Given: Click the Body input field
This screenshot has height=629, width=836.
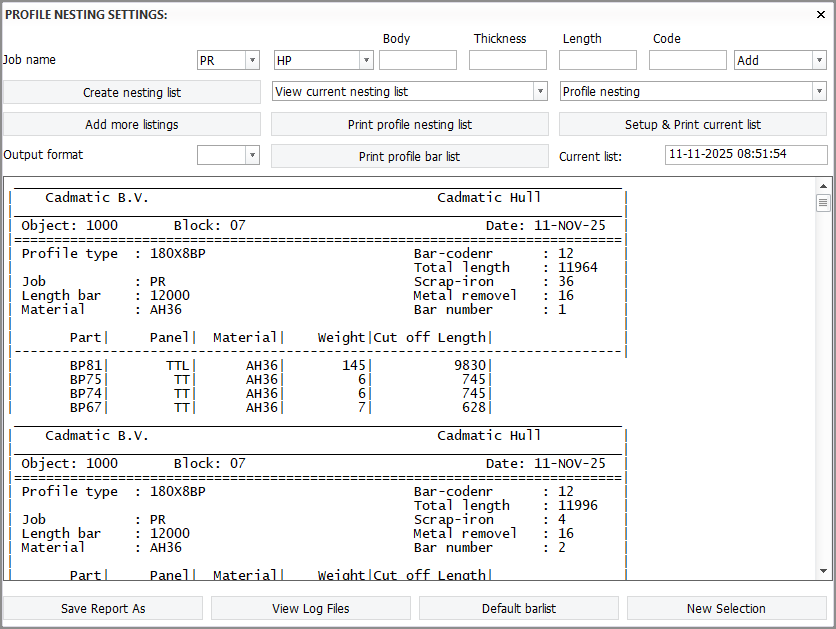Looking at the screenshot, I should (x=418, y=61).
